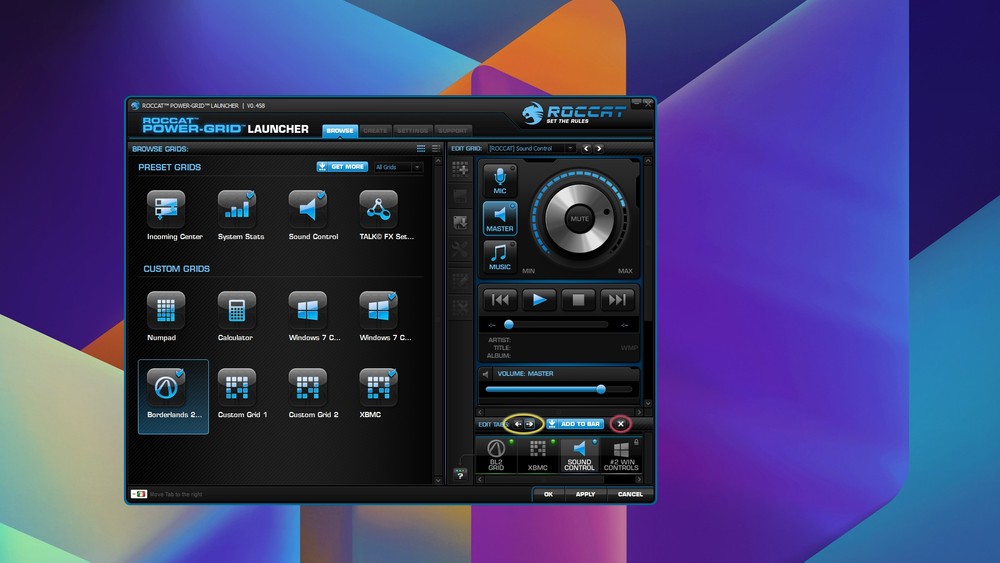Viewport: 1000px width, 563px height.
Task: Go to next grid using right arrow
Action: [x=599, y=149]
